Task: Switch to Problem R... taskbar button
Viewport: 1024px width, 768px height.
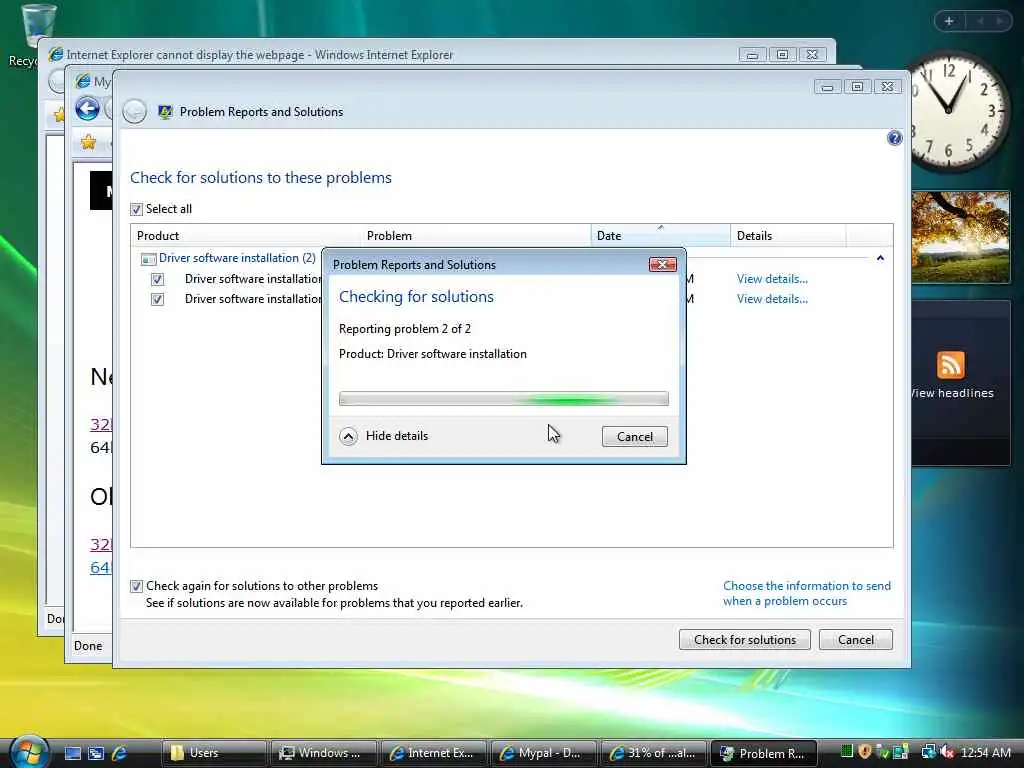Action: 763,753
